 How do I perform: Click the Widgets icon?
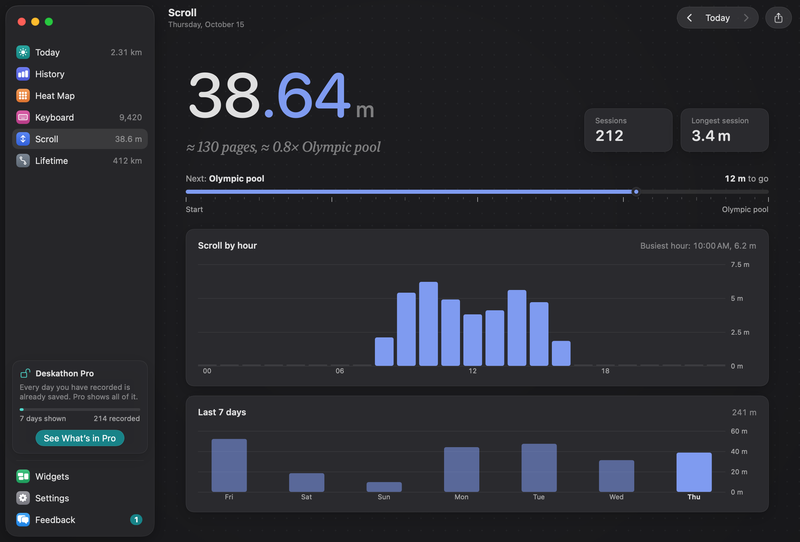[23, 476]
